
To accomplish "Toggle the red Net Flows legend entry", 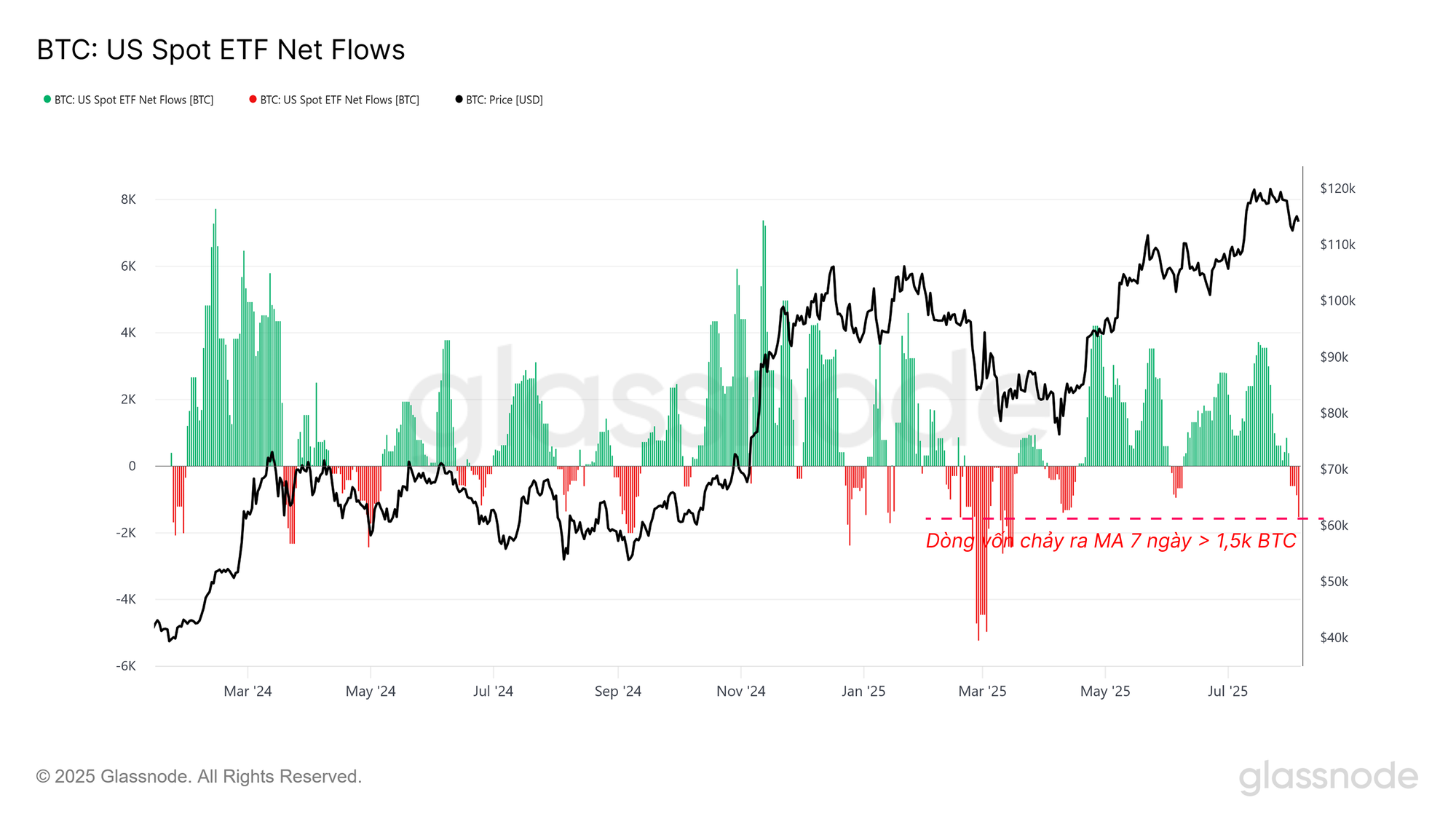I will [340, 100].
